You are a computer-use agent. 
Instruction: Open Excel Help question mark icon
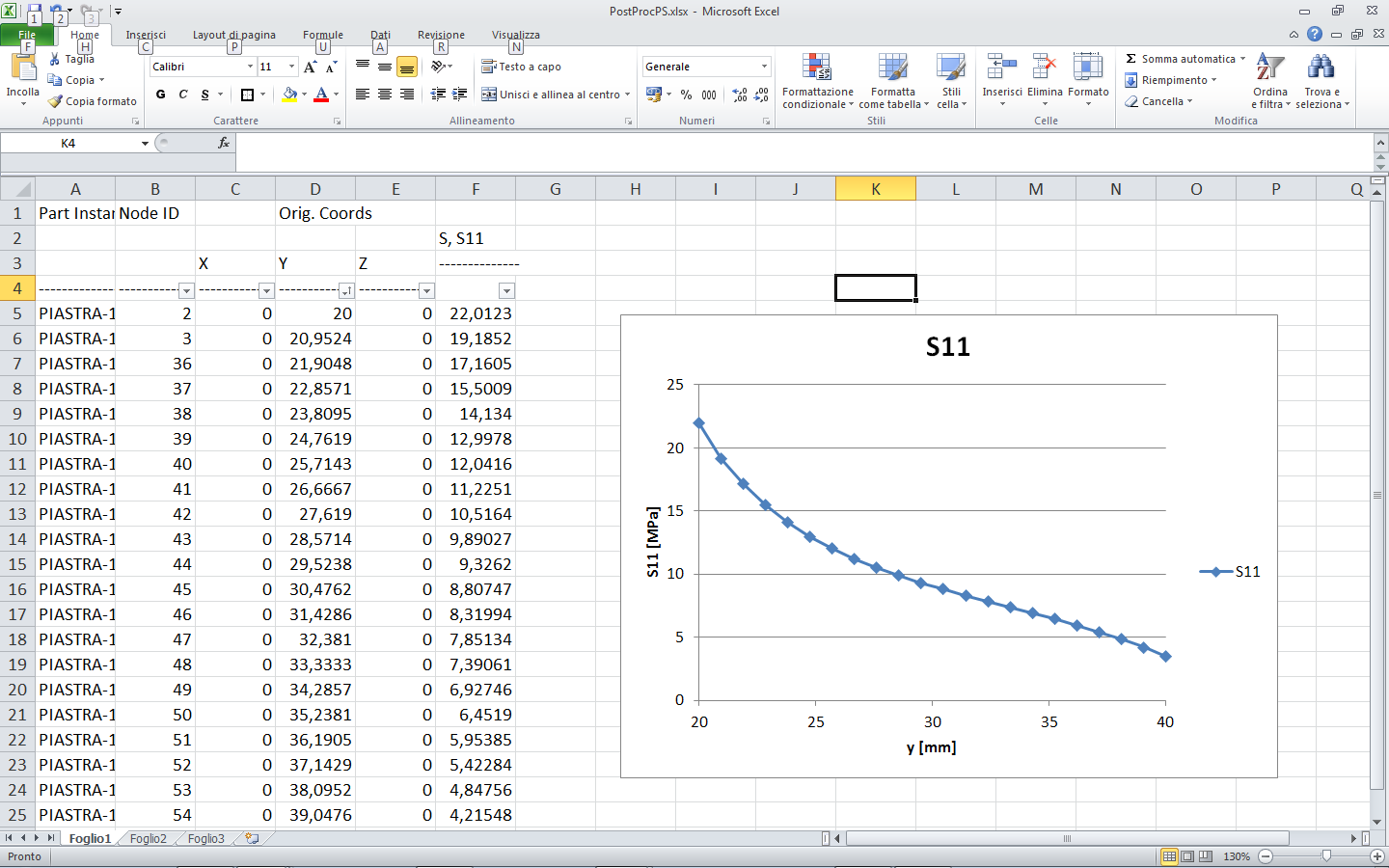1315,34
